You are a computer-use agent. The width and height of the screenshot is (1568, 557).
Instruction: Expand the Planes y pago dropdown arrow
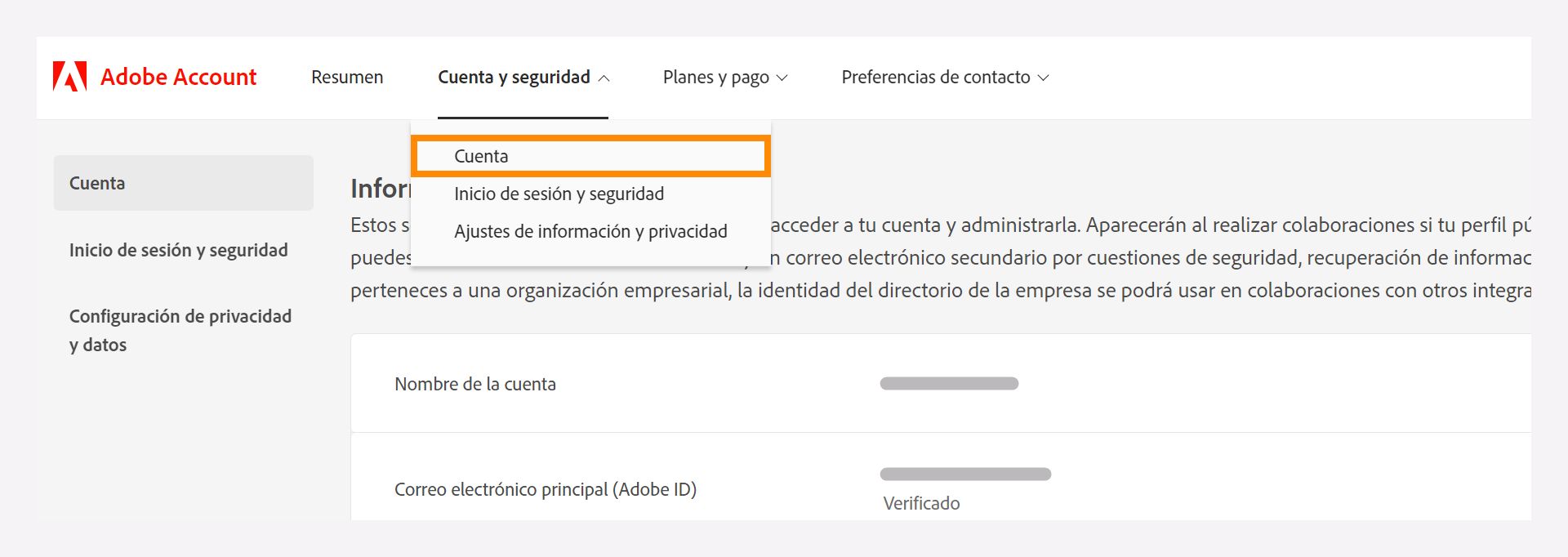click(783, 78)
